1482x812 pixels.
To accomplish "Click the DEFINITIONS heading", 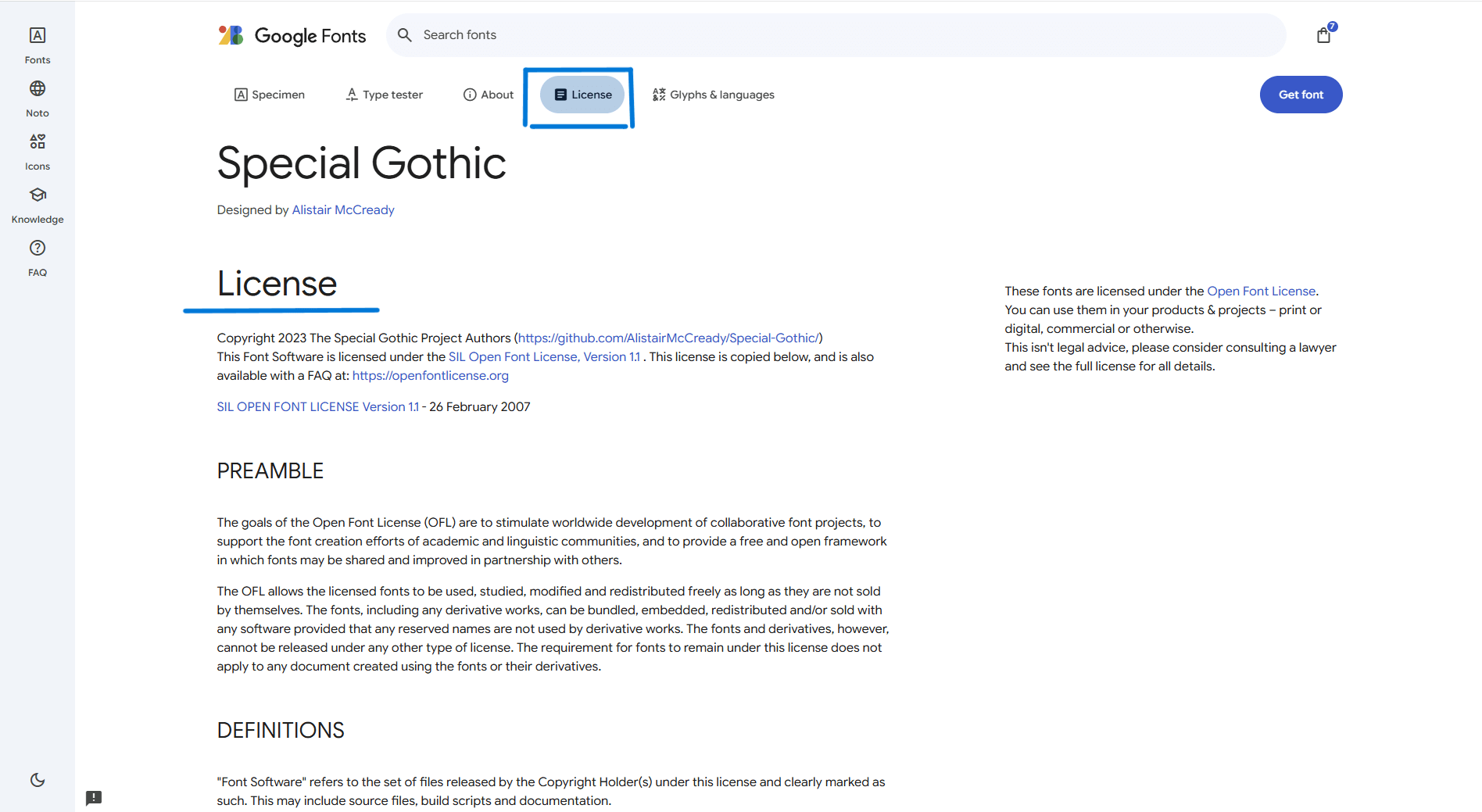I will tap(281, 731).
